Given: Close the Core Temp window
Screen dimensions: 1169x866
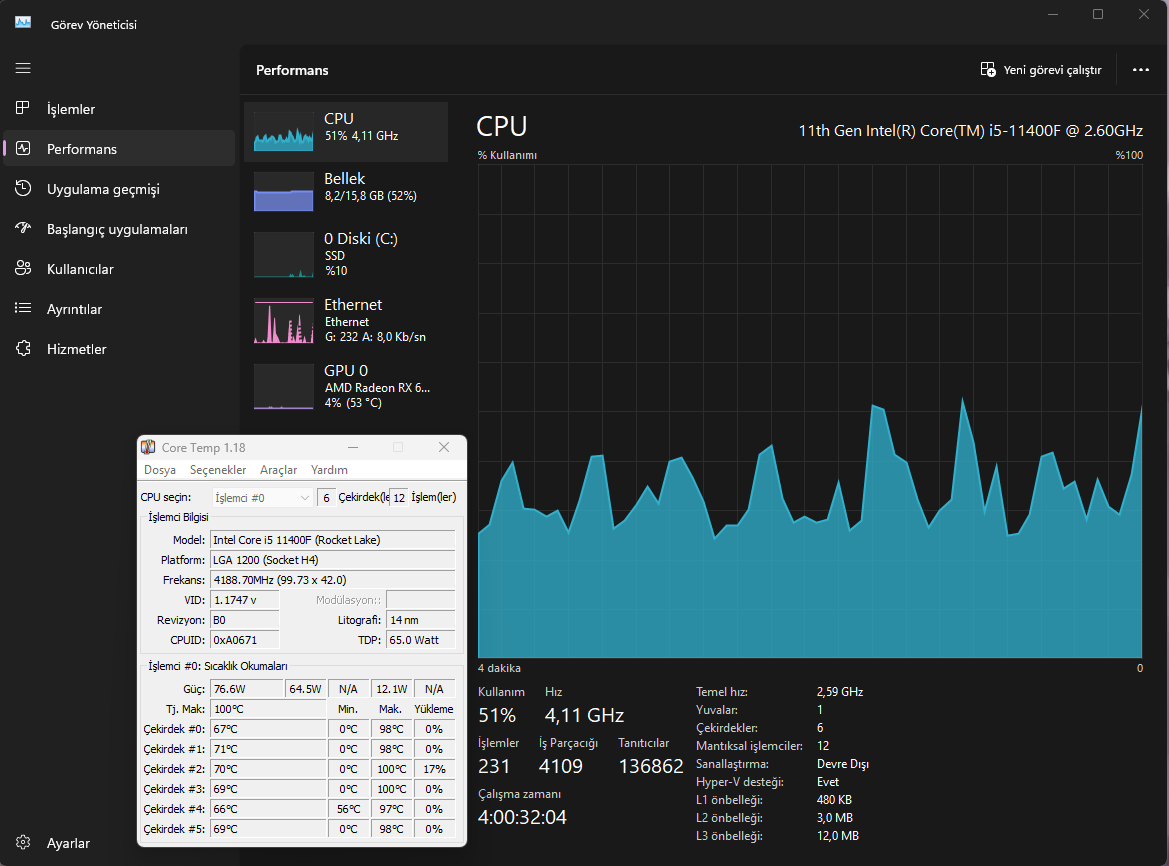Looking at the screenshot, I should (444, 447).
